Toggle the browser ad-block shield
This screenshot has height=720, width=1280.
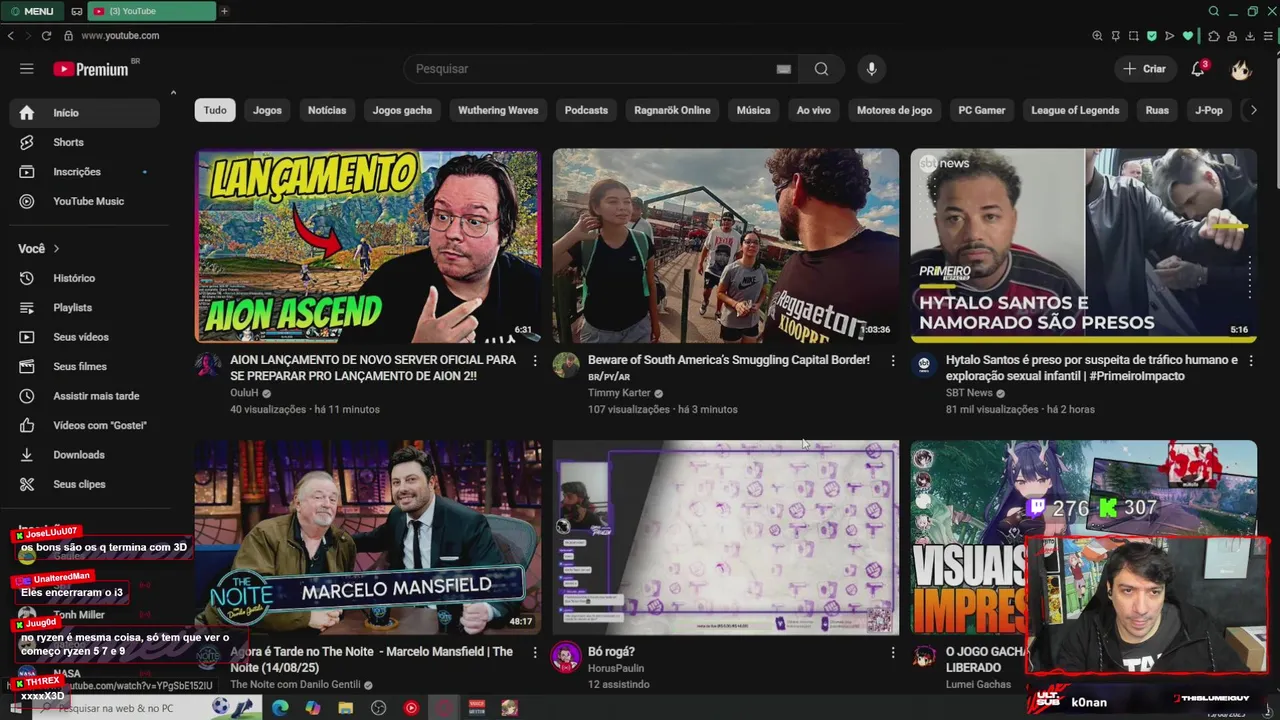click(1152, 36)
